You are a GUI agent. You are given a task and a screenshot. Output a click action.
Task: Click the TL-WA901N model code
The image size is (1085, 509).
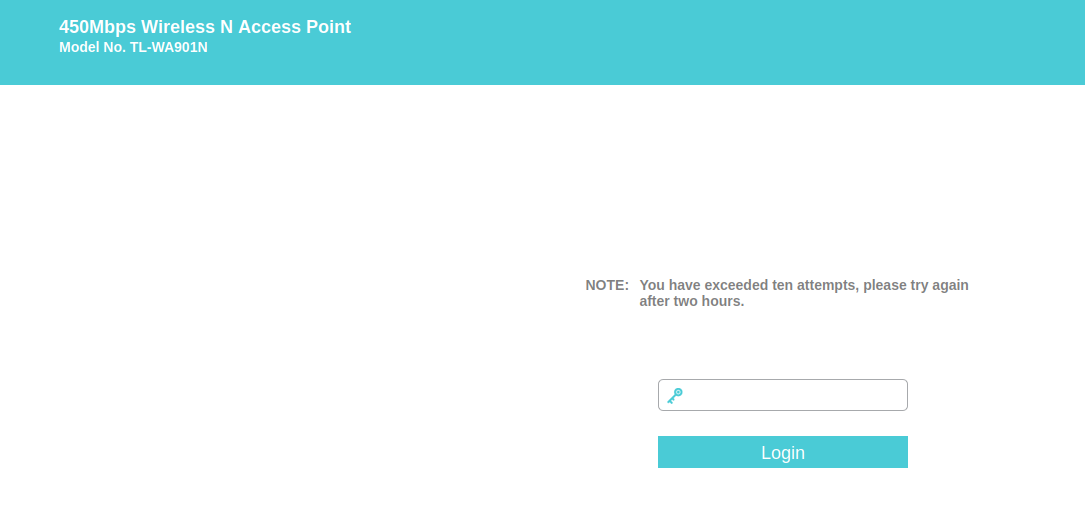pyautogui.click(x=169, y=48)
